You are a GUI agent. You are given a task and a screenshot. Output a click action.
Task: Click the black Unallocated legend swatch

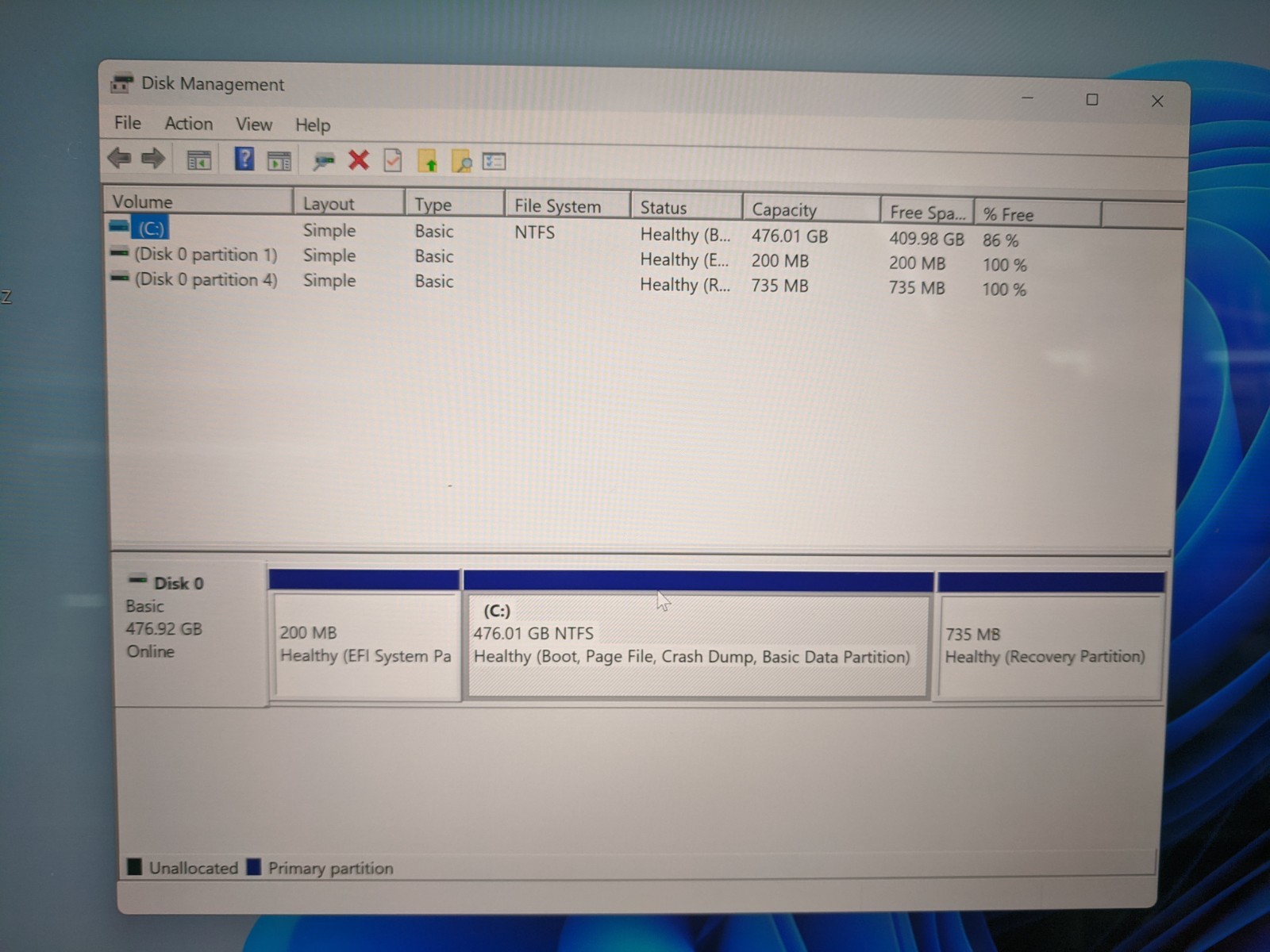(135, 866)
